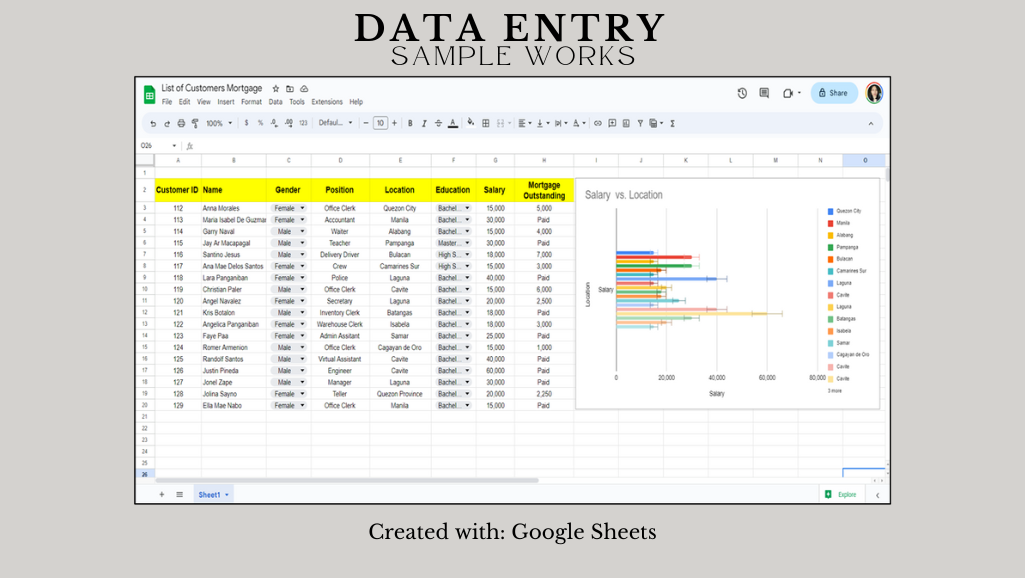Open the side panel chevron at bottom right

(877, 495)
